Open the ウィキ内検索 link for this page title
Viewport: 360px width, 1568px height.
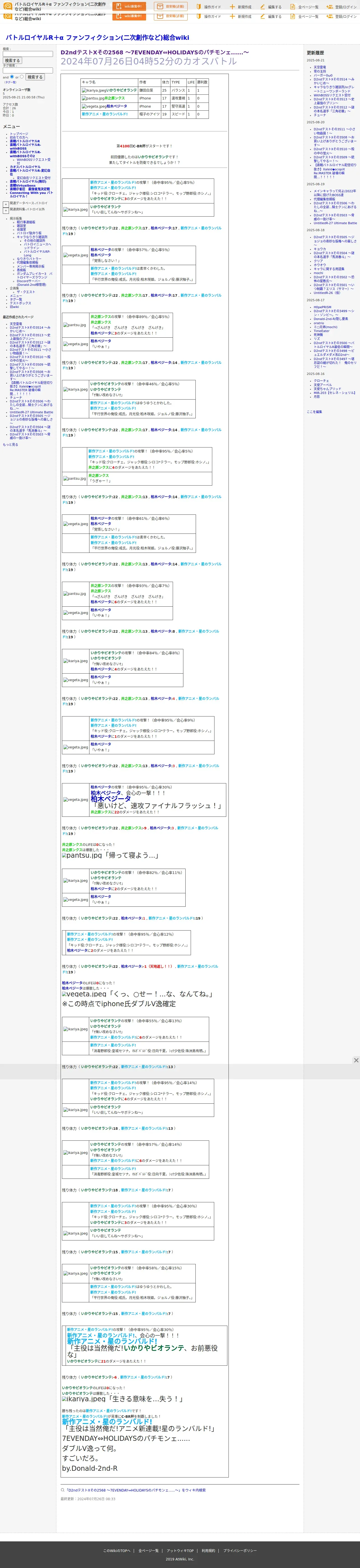point(135,1490)
